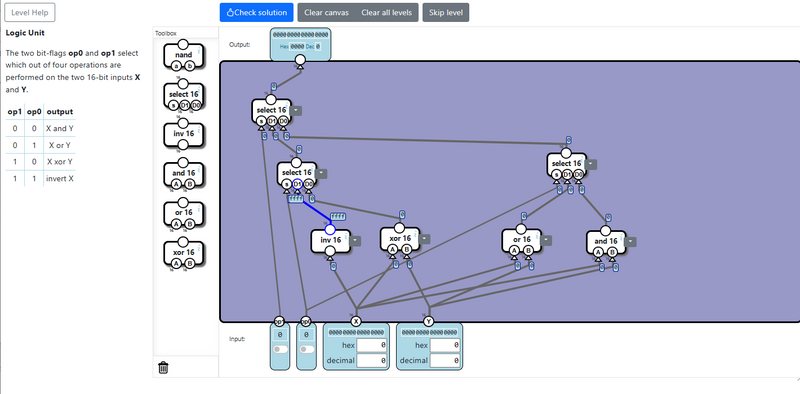
Task: Click the output Hex 0000 value
Action: (297, 46)
